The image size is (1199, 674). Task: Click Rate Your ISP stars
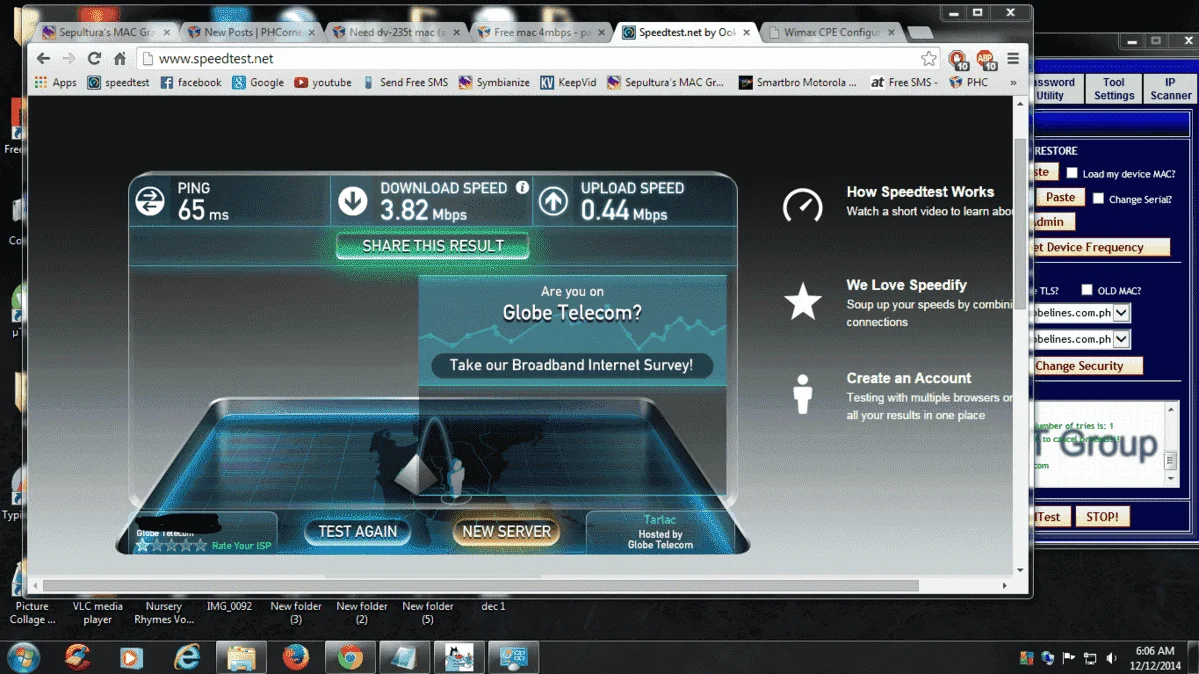[x=171, y=545]
